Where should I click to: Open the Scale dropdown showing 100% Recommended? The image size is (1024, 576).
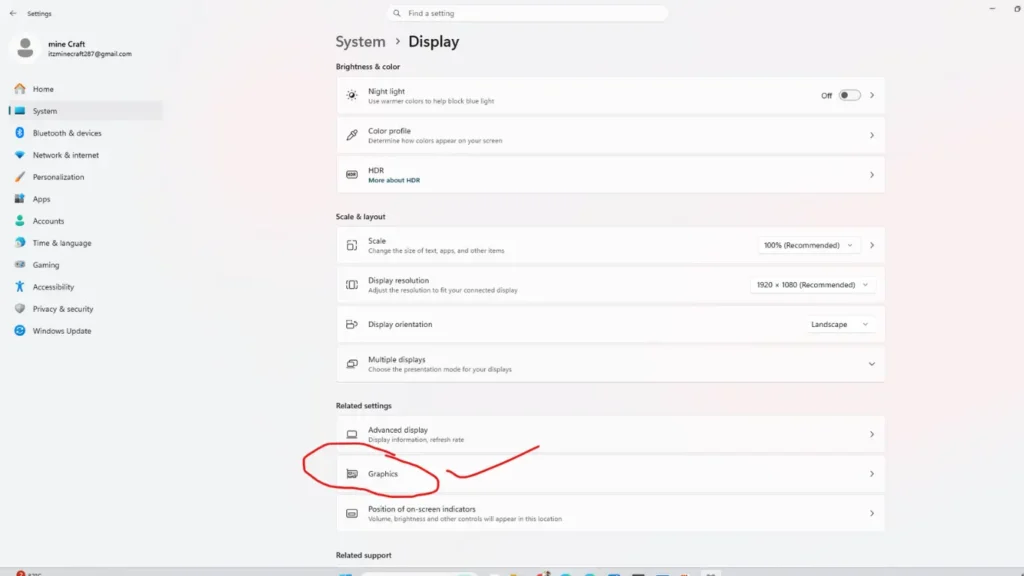(x=808, y=244)
